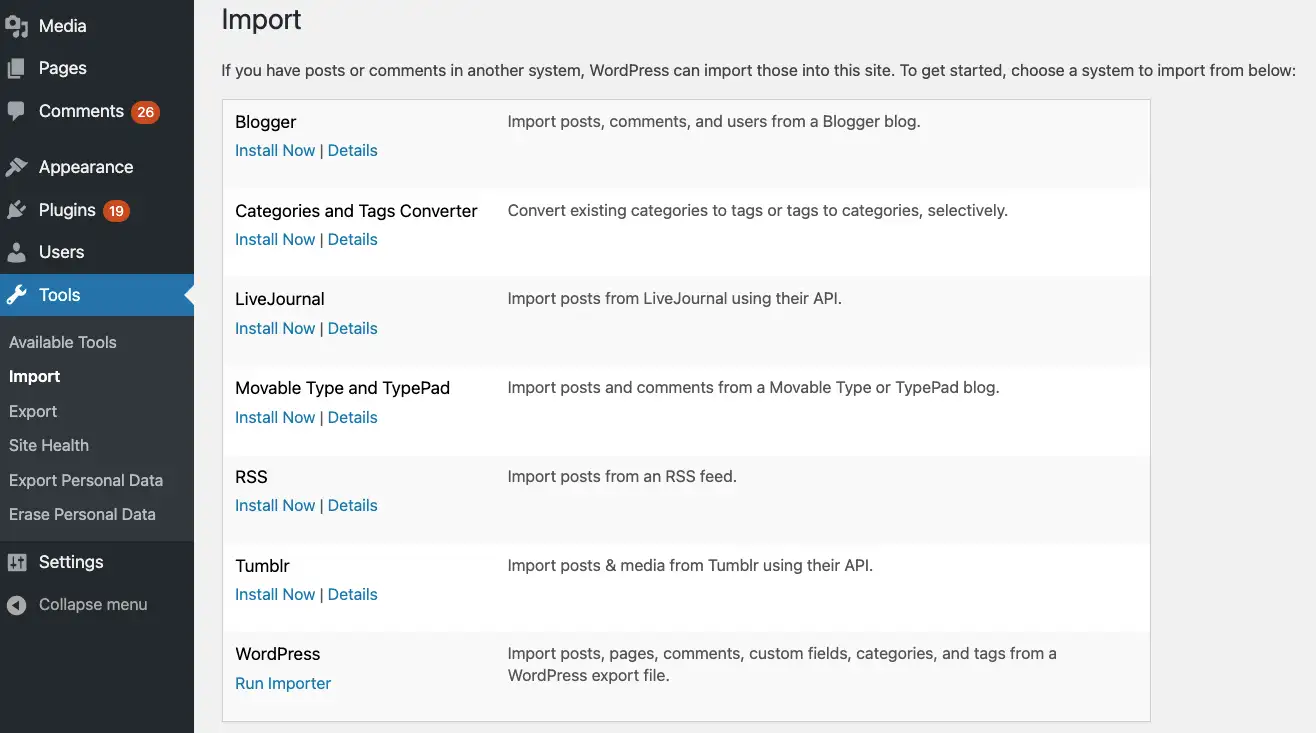Click the Movable Type or TypePad blog description
The image size is (1316, 733).
(x=754, y=388)
